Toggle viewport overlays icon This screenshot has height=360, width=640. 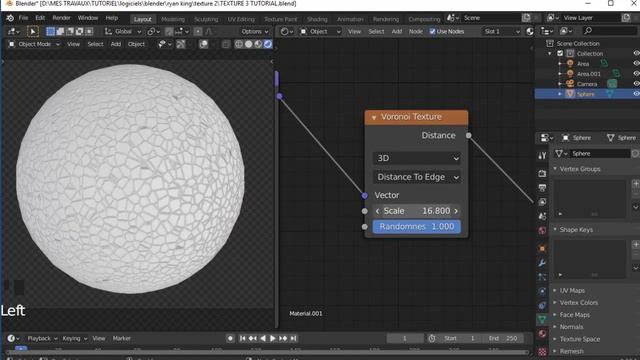coord(203,44)
